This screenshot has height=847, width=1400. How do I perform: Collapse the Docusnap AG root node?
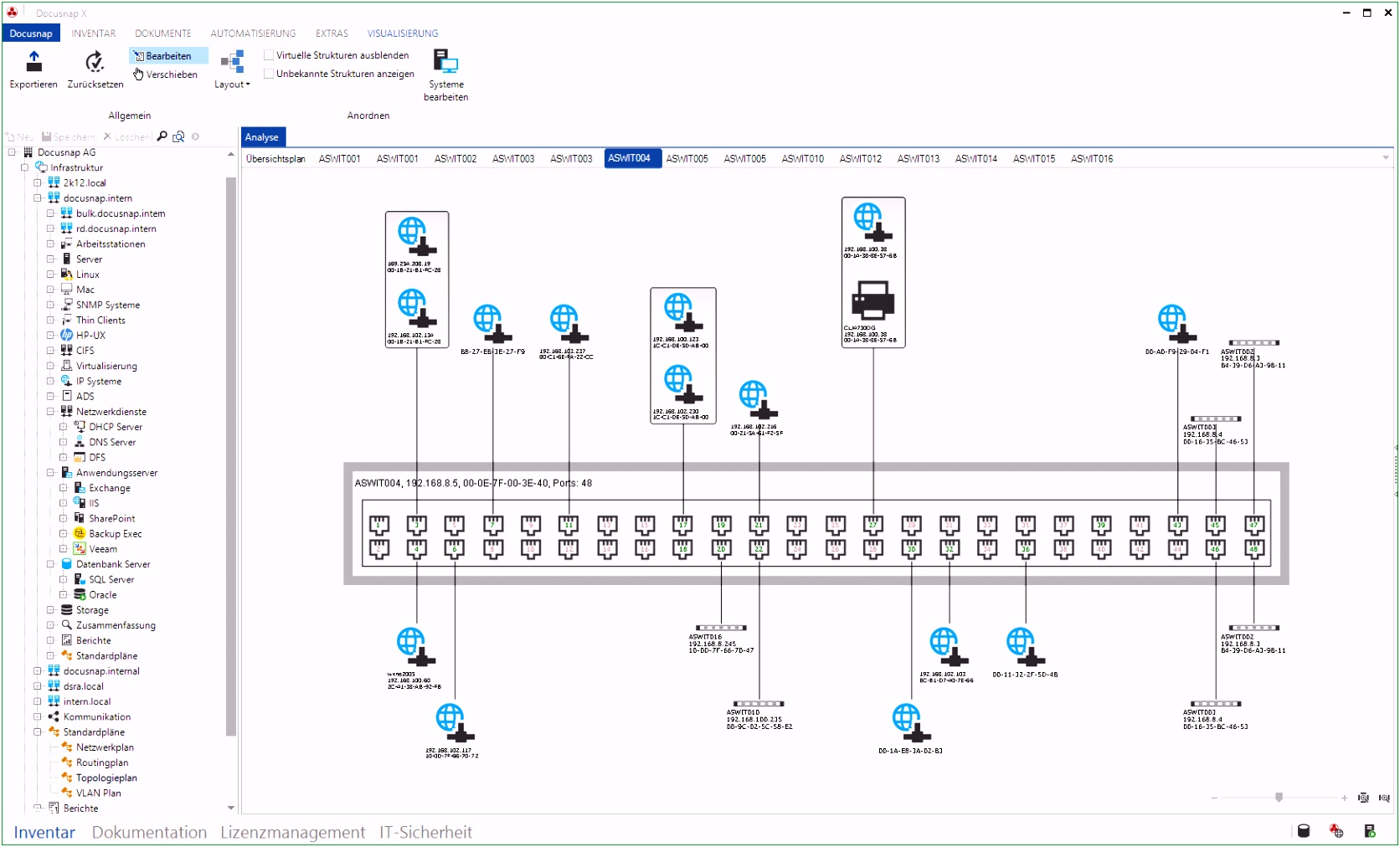pos(13,152)
